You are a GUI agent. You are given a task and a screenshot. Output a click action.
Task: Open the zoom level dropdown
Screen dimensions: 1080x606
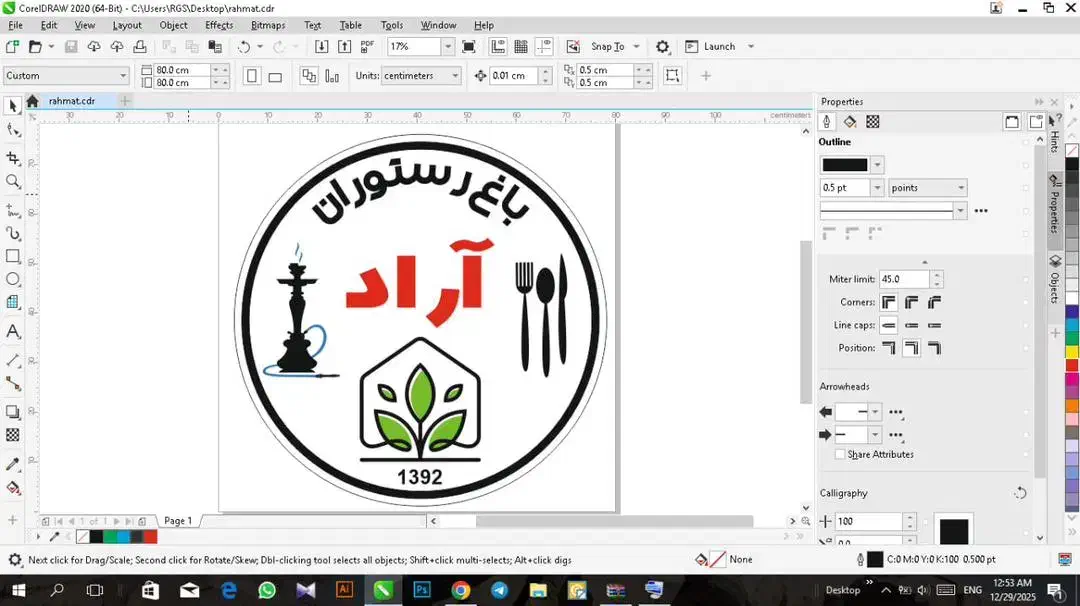[x=446, y=47]
